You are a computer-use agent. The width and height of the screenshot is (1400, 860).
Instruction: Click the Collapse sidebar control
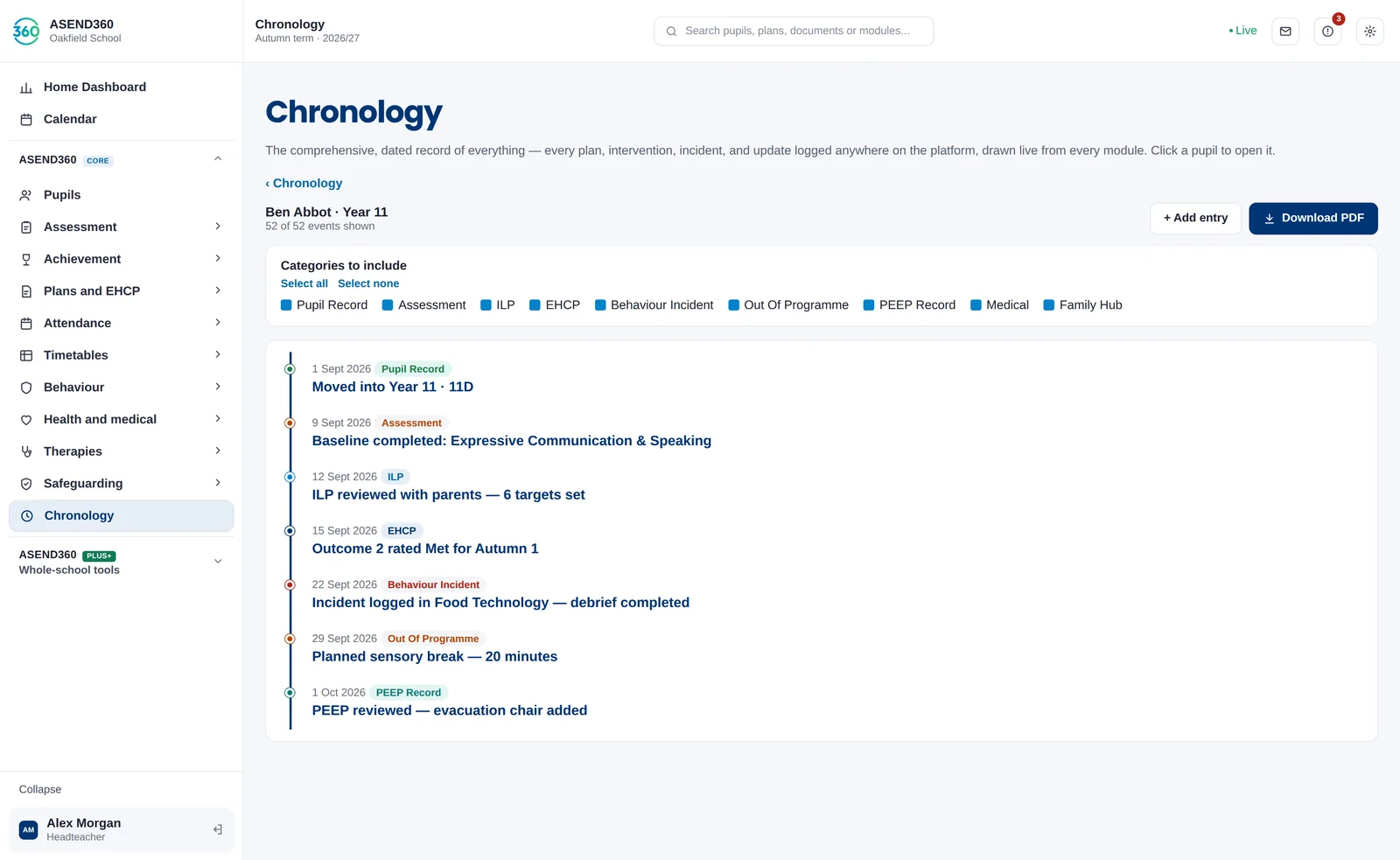coord(40,790)
